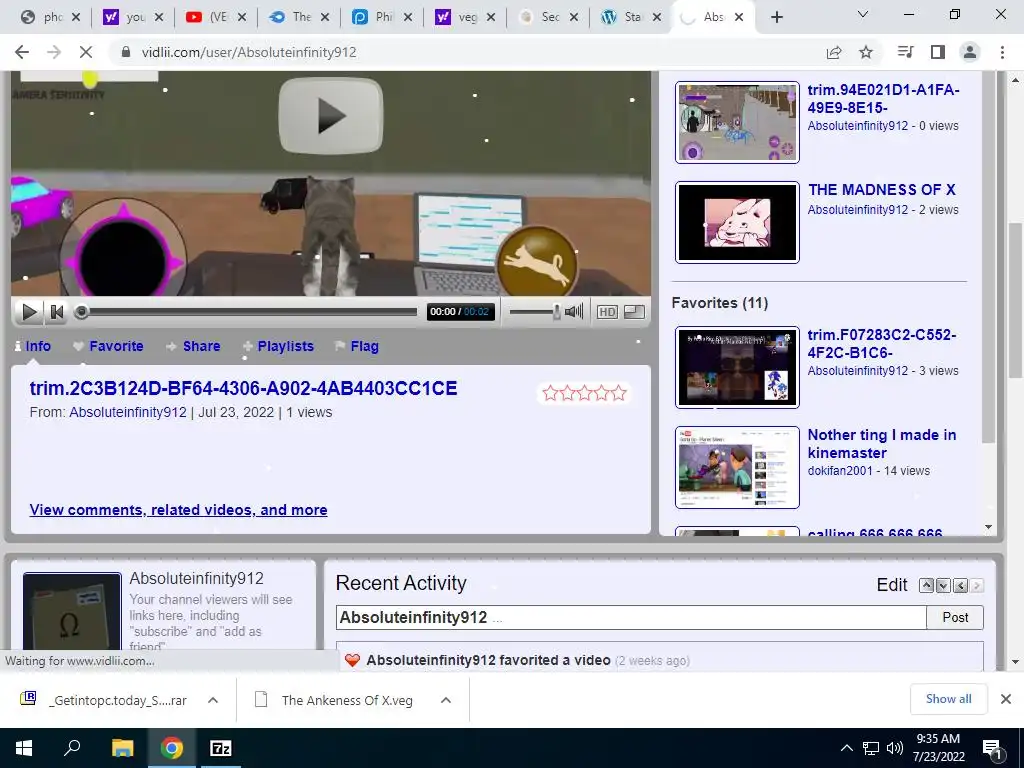Open video title trim.2C3B124D-BF64-4306-A902-4AB4403CC1CE
The width and height of the screenshot is (1024, 768).
[243, 389]
